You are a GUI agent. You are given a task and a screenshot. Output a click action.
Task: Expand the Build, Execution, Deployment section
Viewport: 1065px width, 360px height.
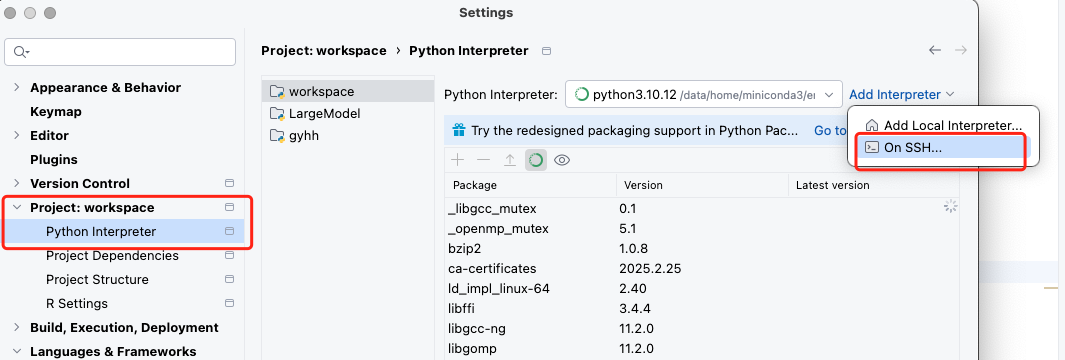click(x=17, y=328)
